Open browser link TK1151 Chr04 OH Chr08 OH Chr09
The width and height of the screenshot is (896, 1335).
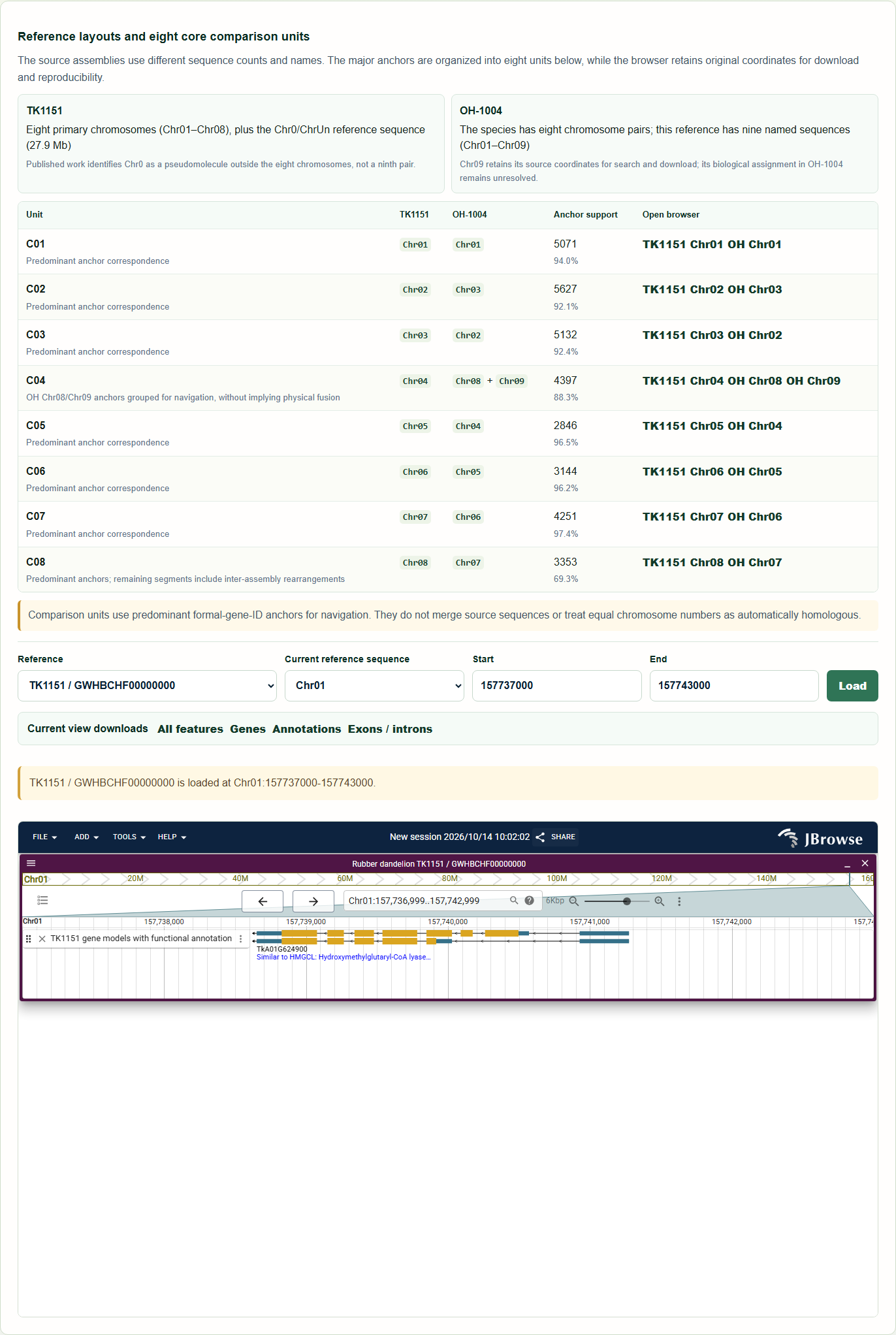pos(741,381)
